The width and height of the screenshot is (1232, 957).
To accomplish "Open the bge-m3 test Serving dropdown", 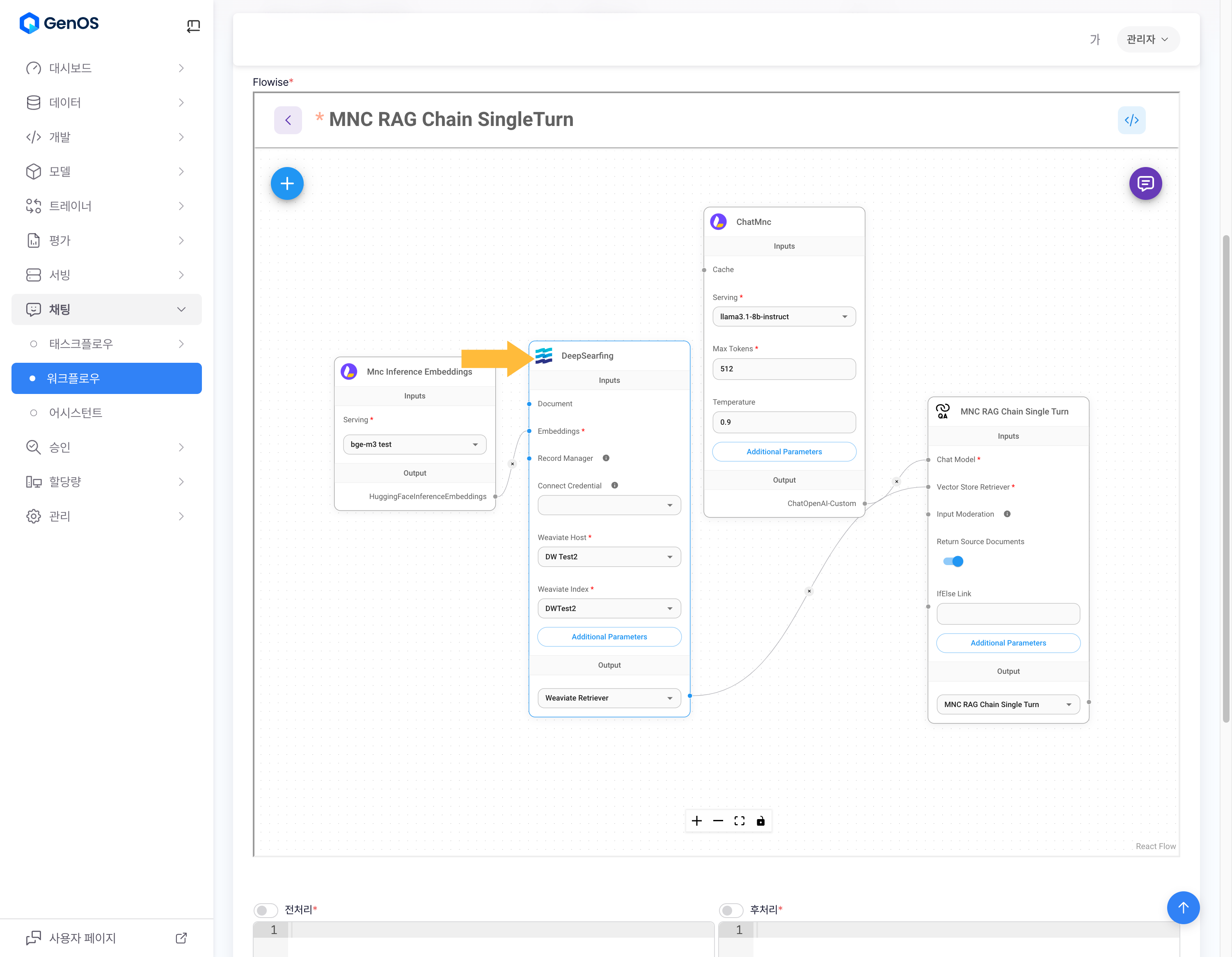I will pyautogui.click(x=414, y=444).
